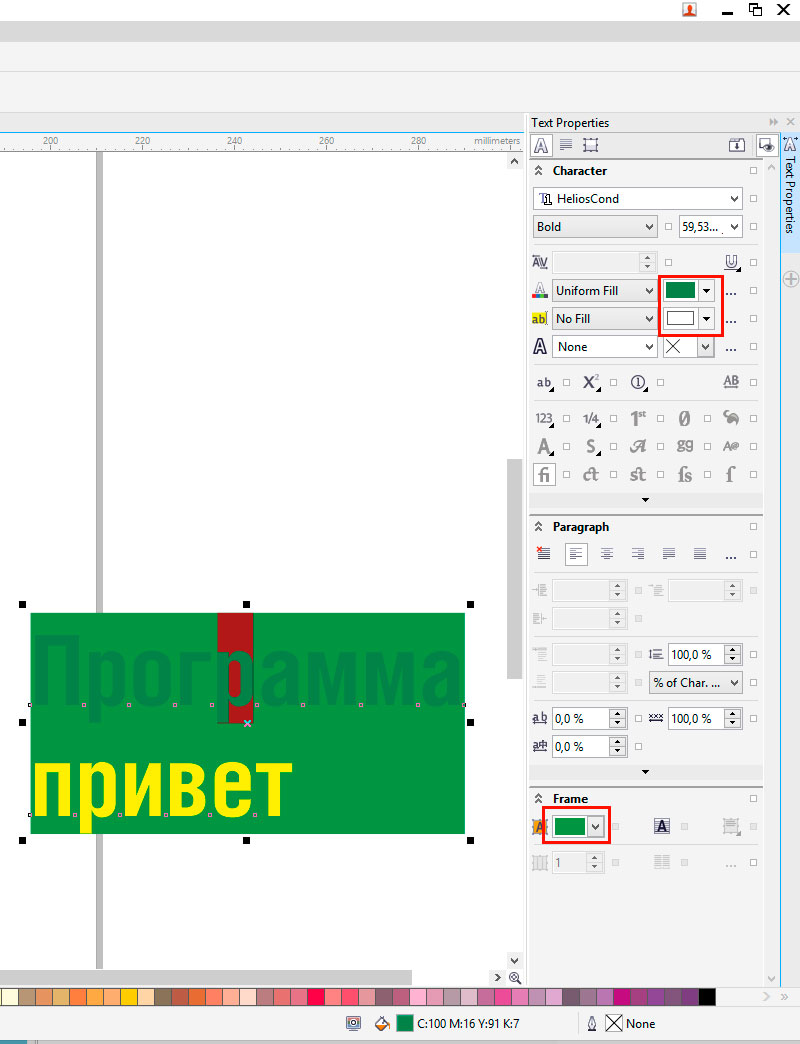Open alignment settings ellipsis in Paragraph
This screenshot has height=1044, width=800.
click(x=731, y=555)
